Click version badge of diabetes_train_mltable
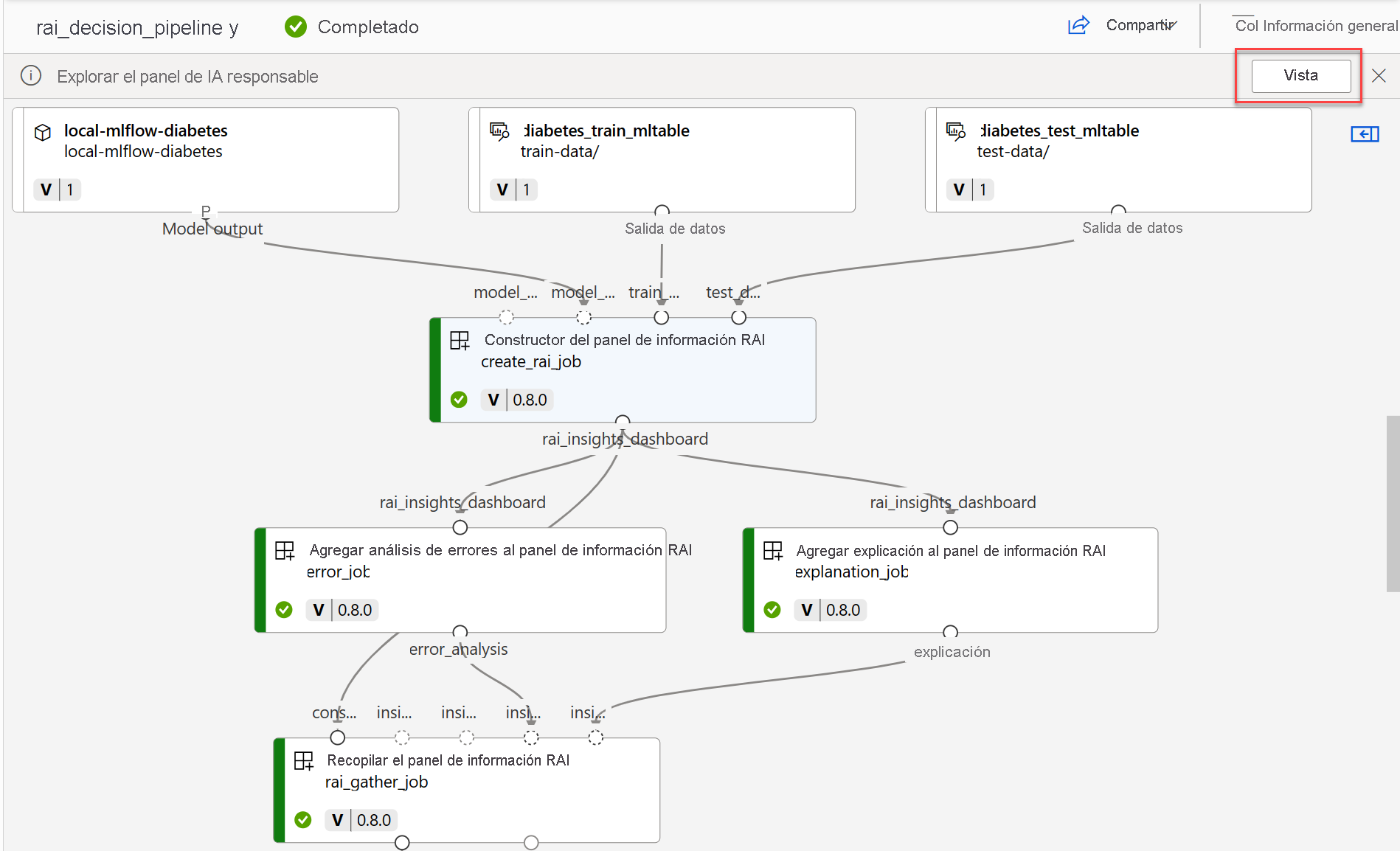The height and width of the screenshot is (851, 1400). tap(513, 190)
